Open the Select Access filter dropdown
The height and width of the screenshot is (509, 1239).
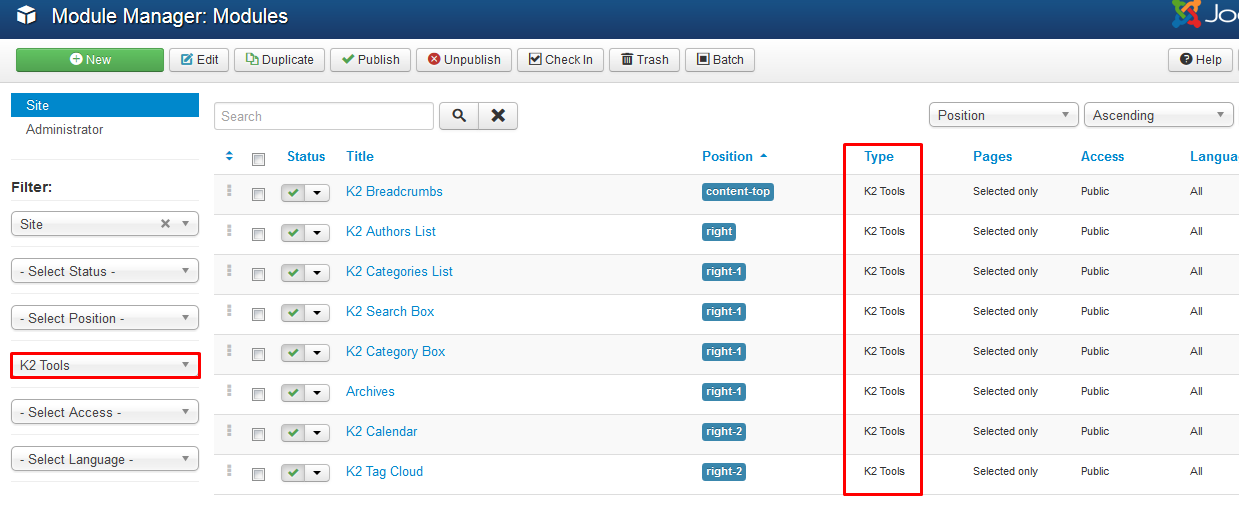(105, 412)
